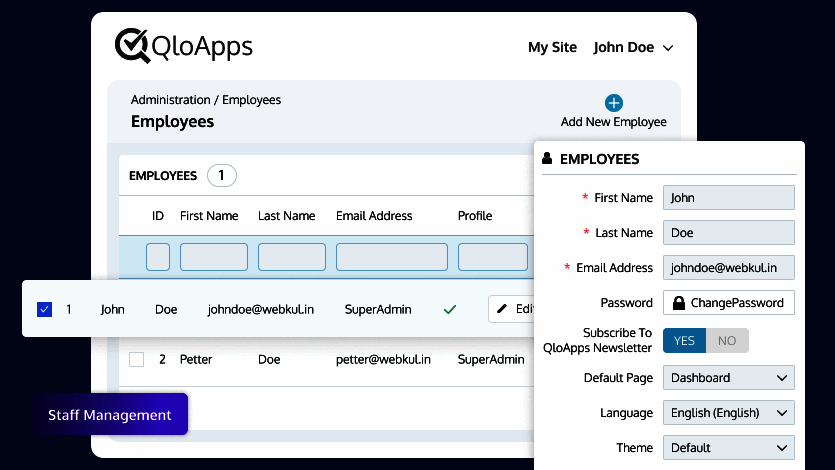The height and width of the screenshot is (470, 835).
Task: Click the plus icon to add employee
Action: (x=614, y=103)
